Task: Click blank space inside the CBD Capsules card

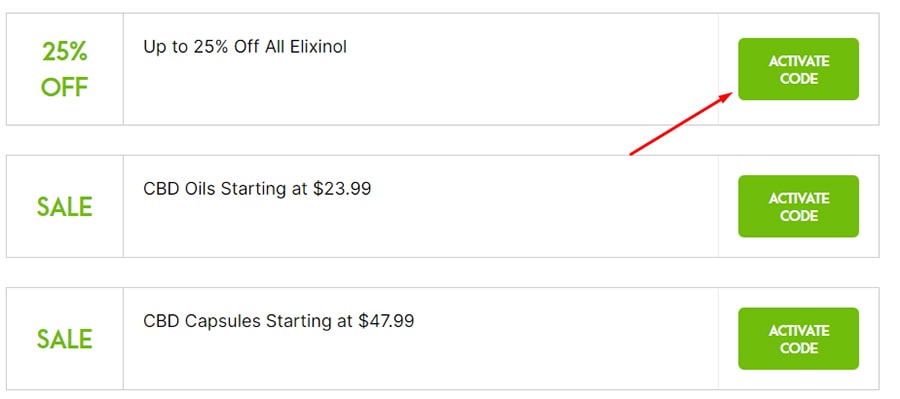Action: 419,362
